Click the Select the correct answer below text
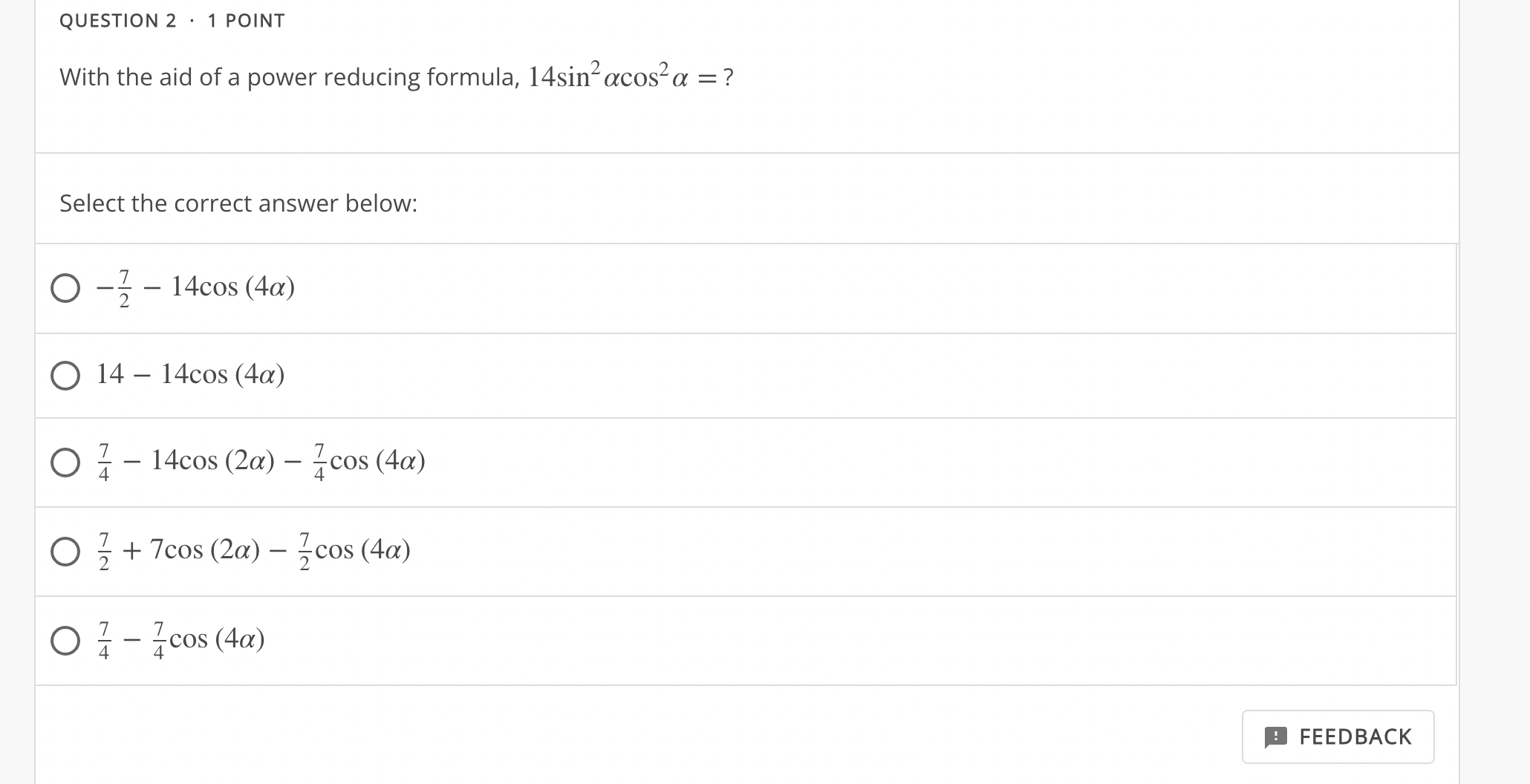Image resolution: width=1530 pixels, height=784 pixels. click(238, 203)
